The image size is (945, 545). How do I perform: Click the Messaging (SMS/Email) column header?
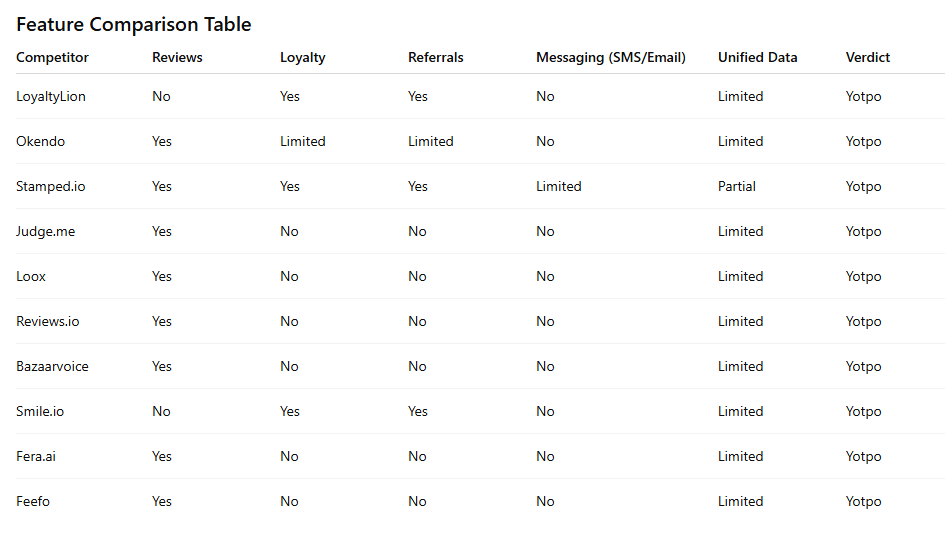tap(611, 58)
